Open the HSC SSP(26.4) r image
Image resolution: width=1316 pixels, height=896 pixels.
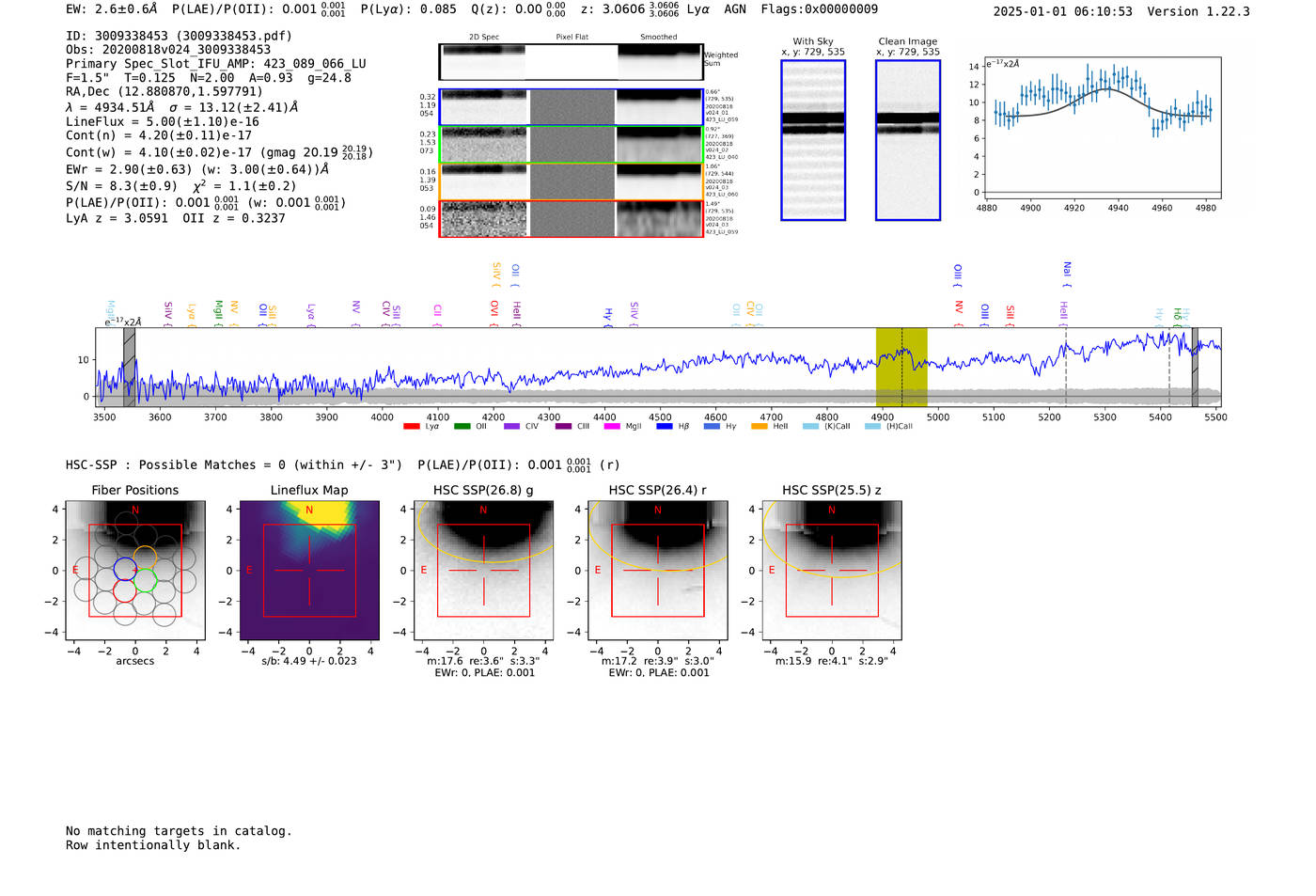(x=658, y=571)
